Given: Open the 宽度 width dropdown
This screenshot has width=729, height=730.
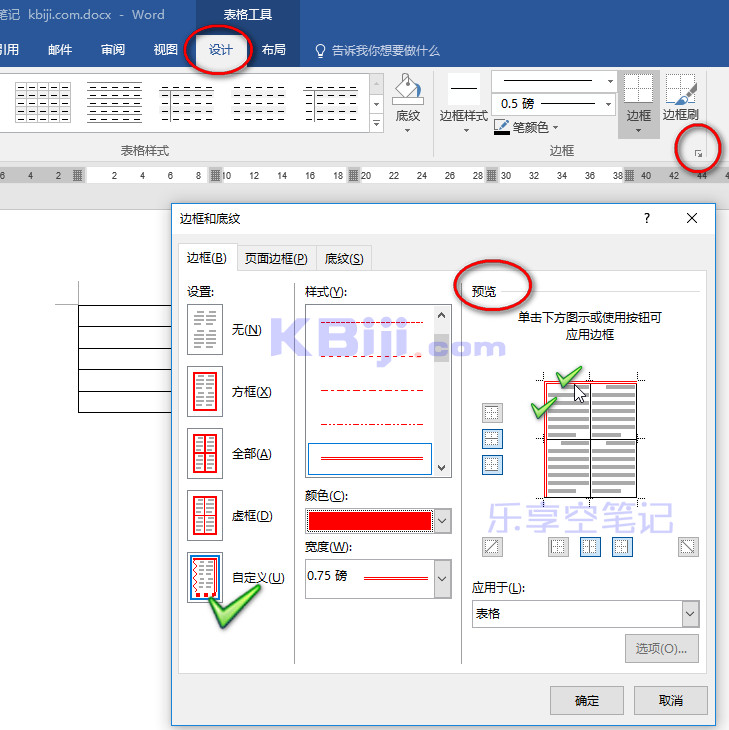Looking at the screenshot, I should pyautogui.click(x=442, y=578).
